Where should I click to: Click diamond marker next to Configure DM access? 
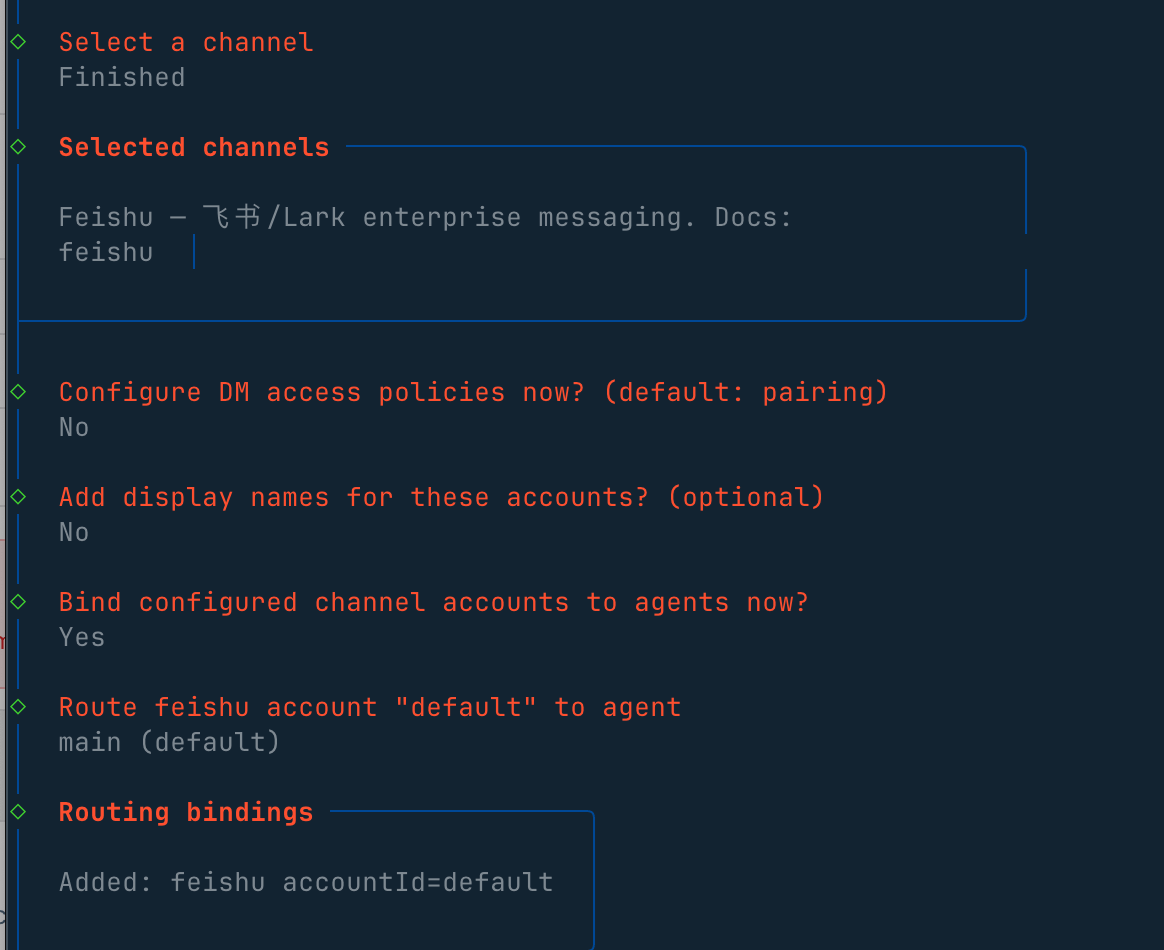[x=18, y=392]
